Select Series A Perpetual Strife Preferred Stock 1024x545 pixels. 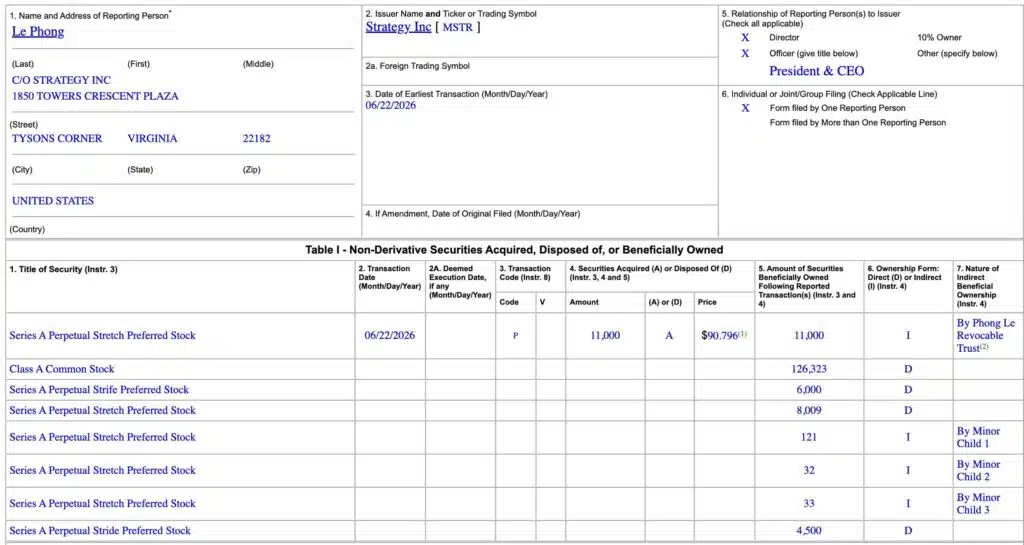click(99, 390)
